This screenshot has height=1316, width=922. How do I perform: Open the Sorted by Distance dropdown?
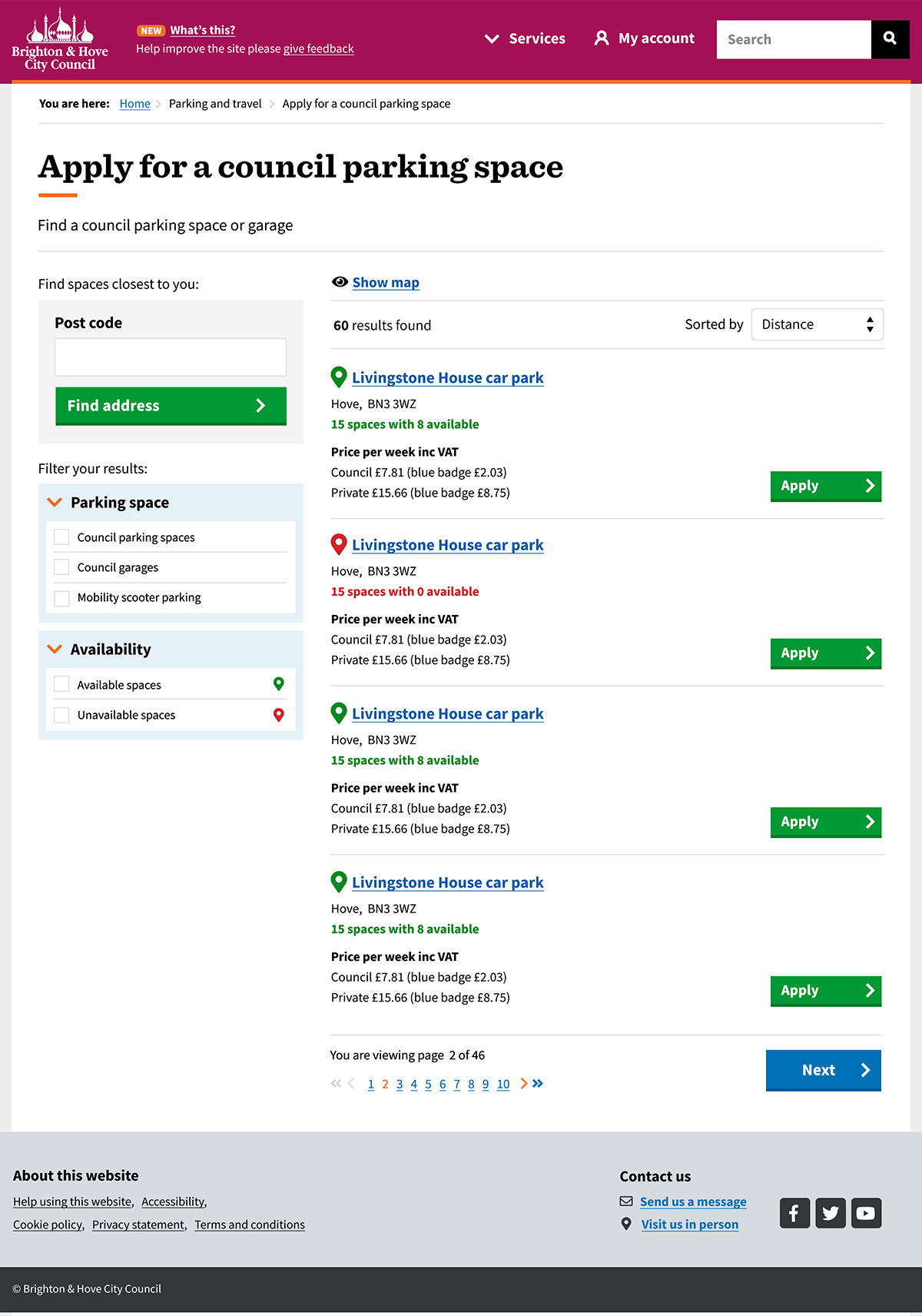coord(817,324)
